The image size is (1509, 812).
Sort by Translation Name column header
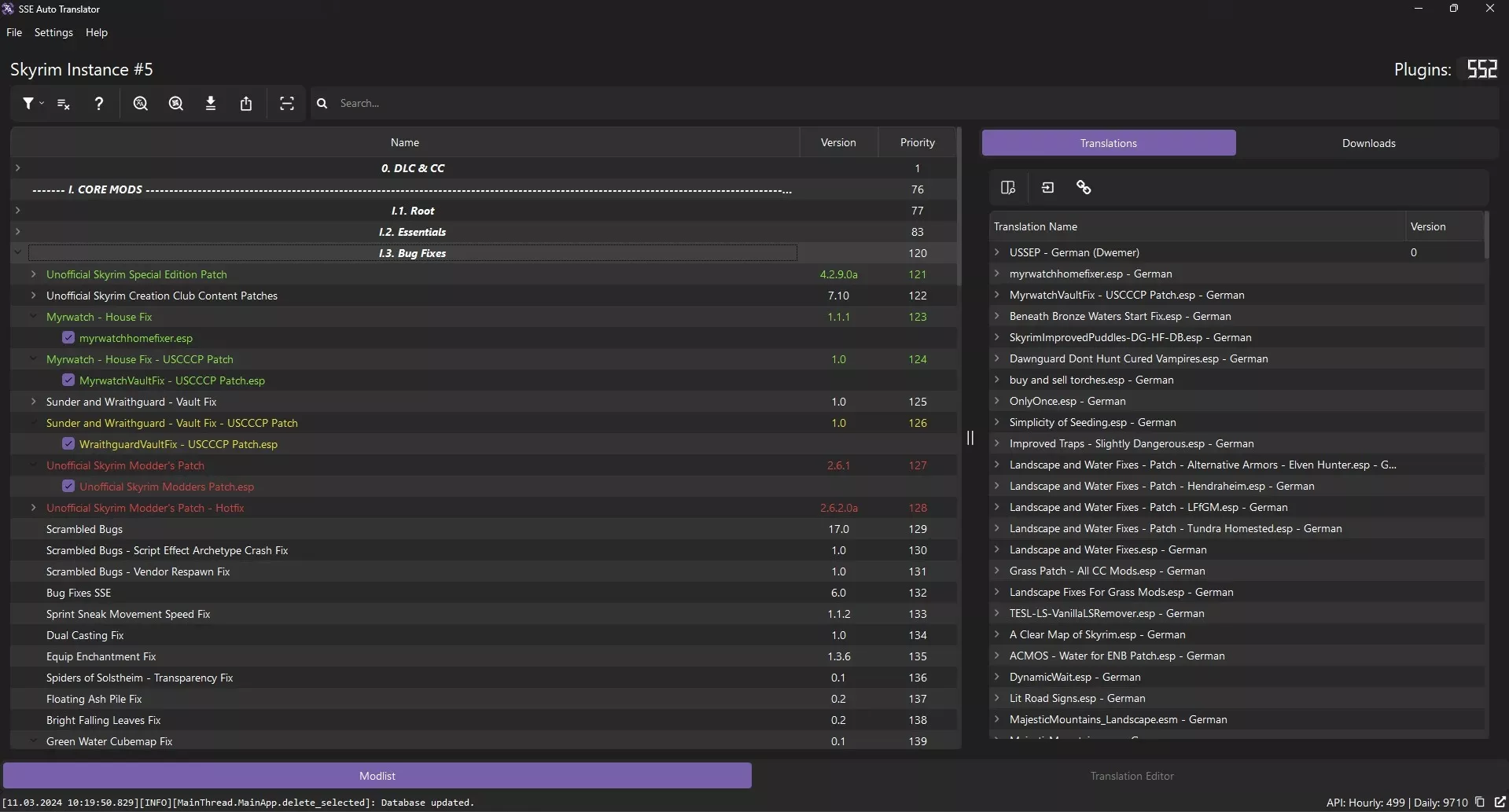pos(1197,226)
